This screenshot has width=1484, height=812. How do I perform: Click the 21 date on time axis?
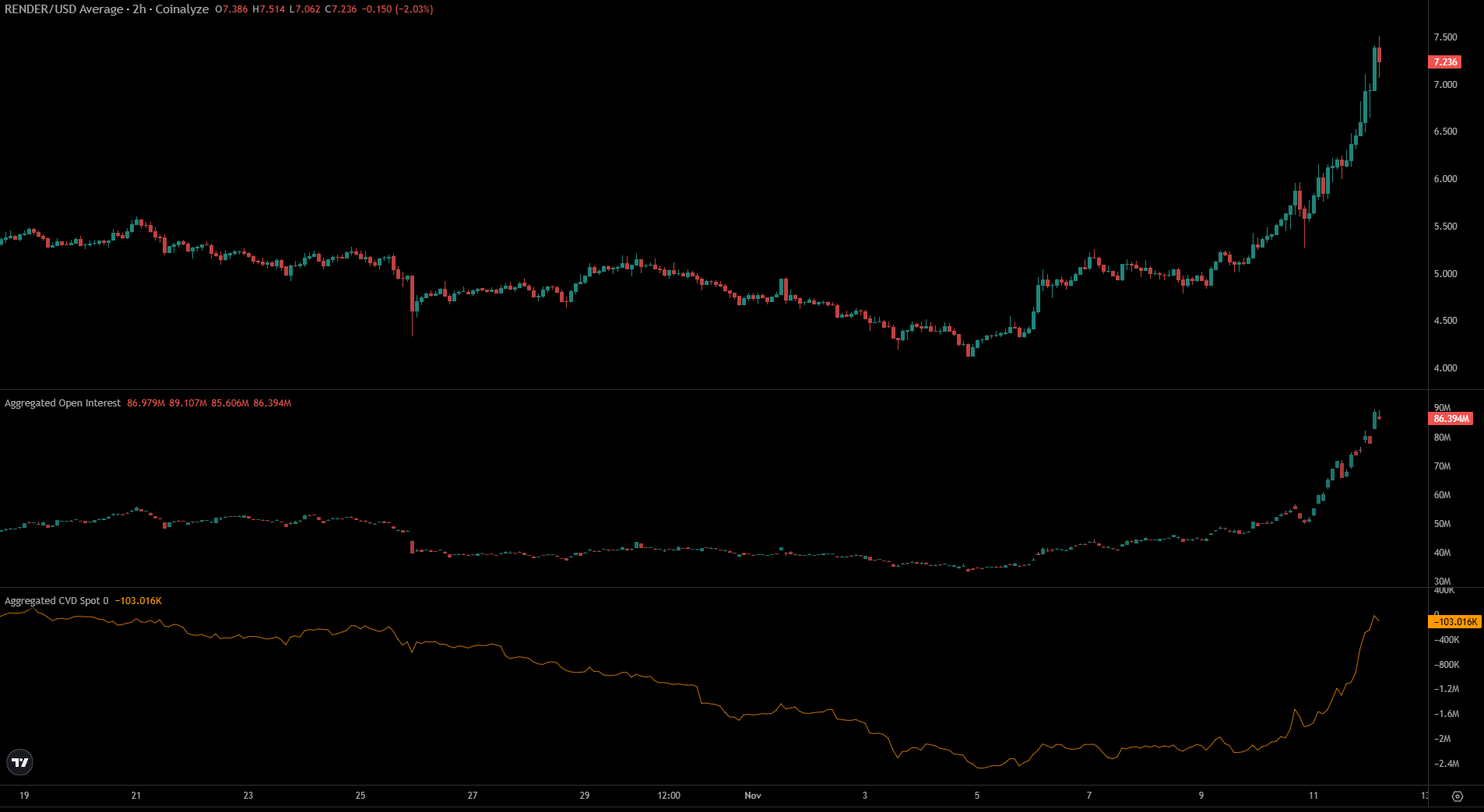[x=136, y=796]
